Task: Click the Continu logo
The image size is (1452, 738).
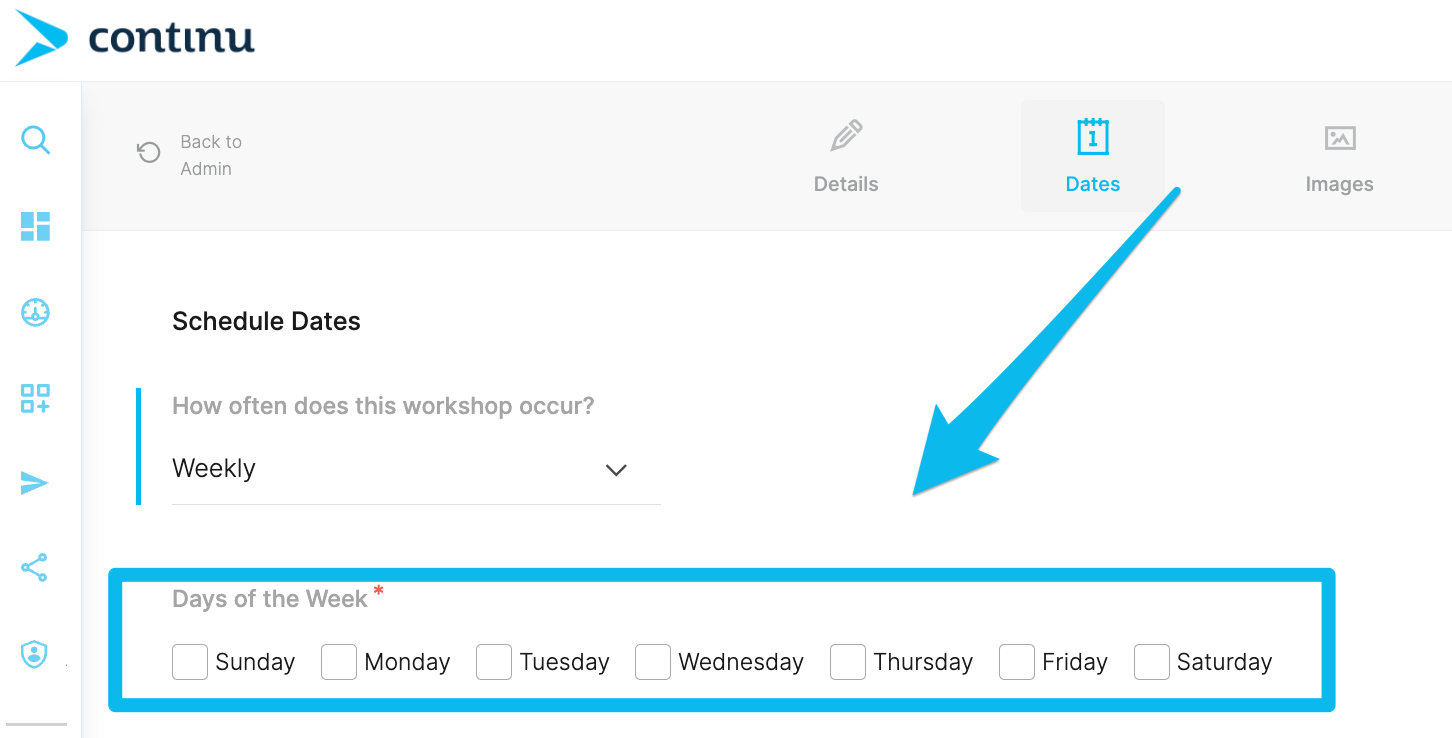Action: click(x=136, y=39)
